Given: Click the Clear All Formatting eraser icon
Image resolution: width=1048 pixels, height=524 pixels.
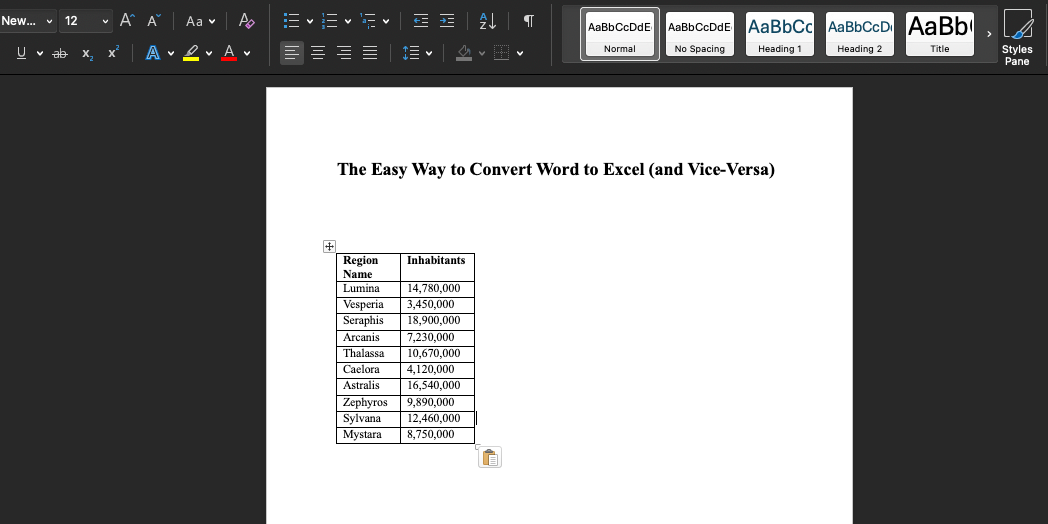Looking at the screenshot, I should 247,21.
